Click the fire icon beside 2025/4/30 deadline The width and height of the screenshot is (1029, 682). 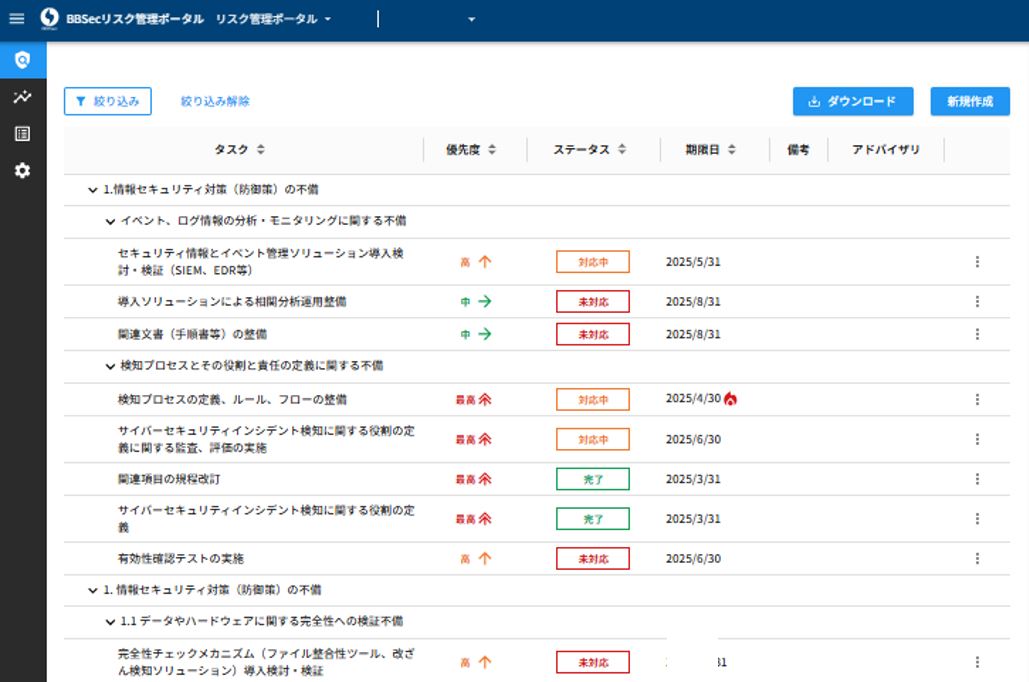tap(731, 399)
